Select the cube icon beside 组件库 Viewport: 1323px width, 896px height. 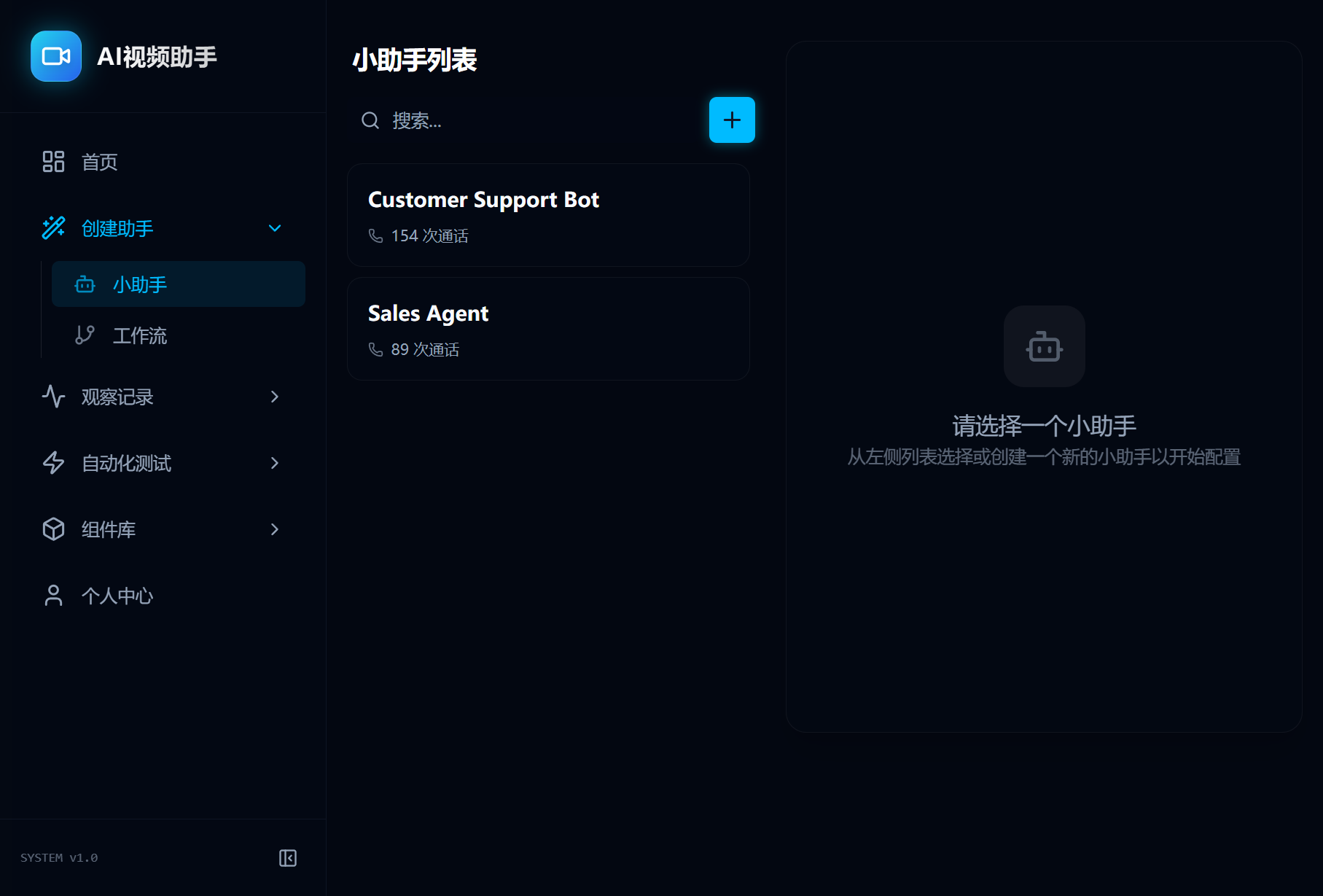click(x=53, y=529)
